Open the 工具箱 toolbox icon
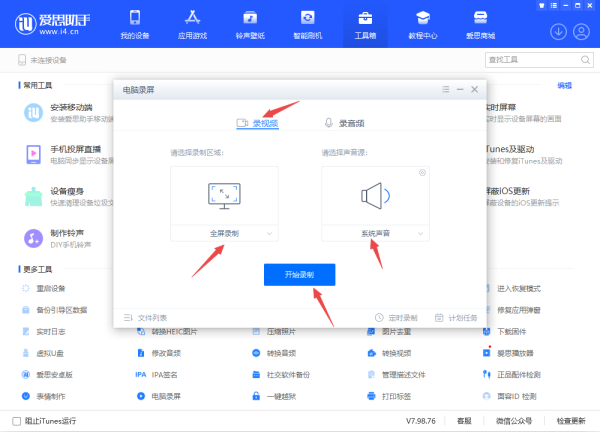Viewport: 600px width, 432px height. (x=365, y=18)
